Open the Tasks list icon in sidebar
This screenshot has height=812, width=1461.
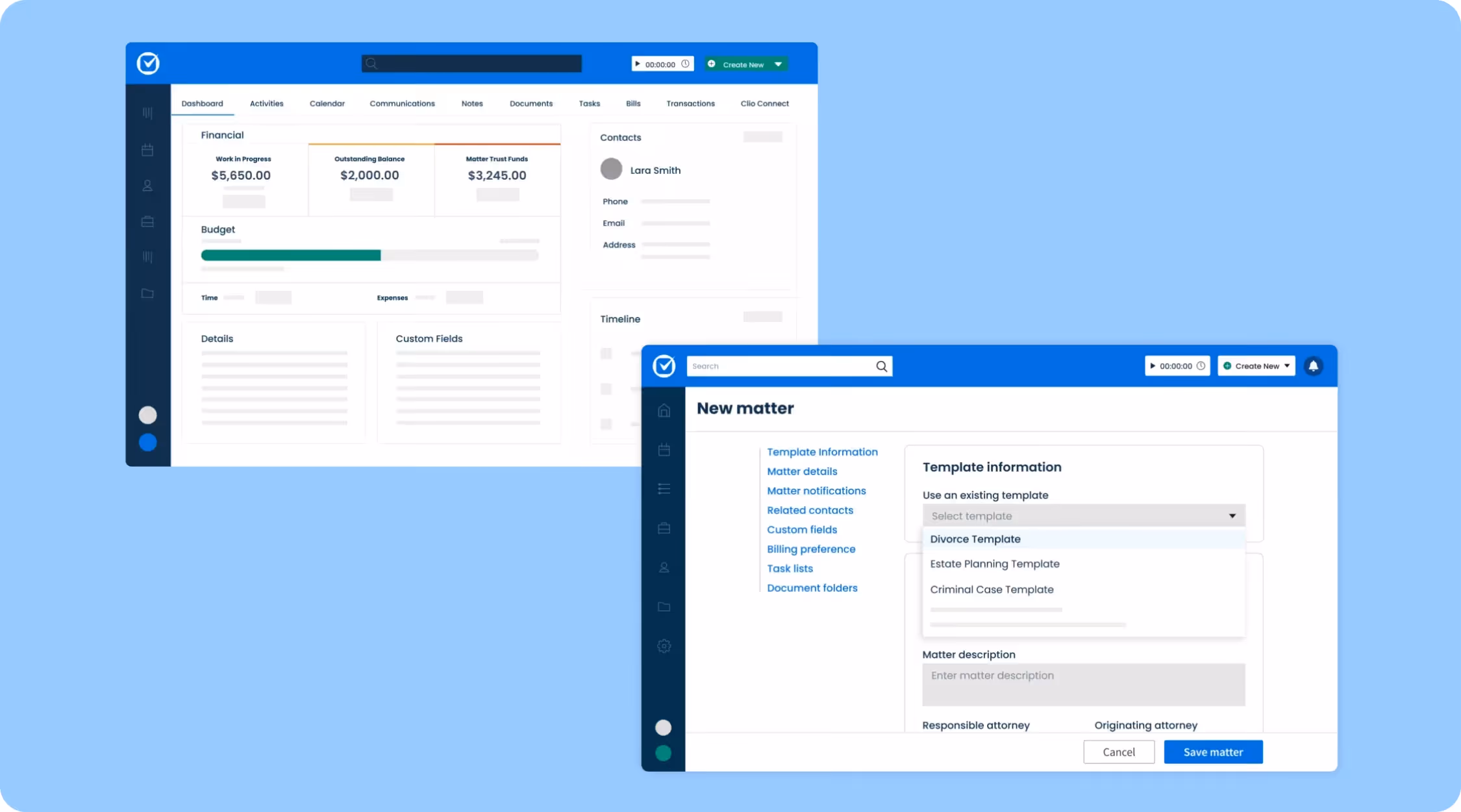pos(664,489)
